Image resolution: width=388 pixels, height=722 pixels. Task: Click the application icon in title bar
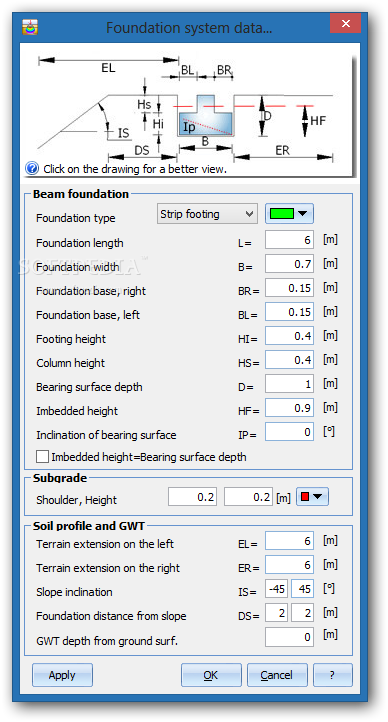[30, 27]
